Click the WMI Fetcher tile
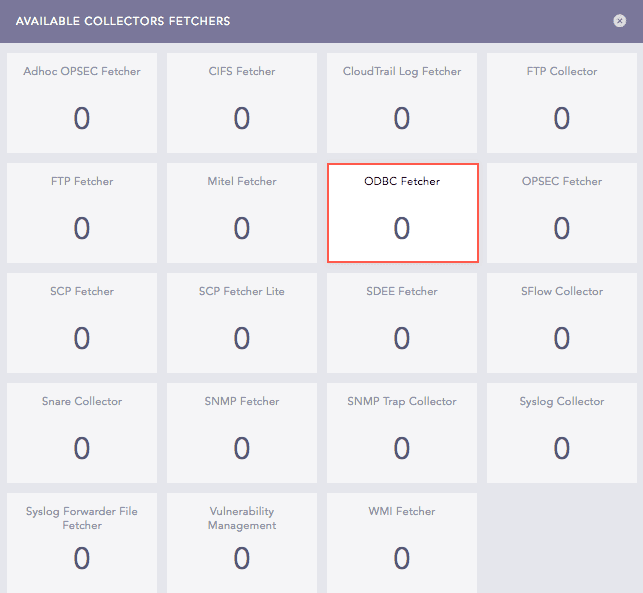The width and height of the screenshot is (643, 593). click(x=402, y=542)
